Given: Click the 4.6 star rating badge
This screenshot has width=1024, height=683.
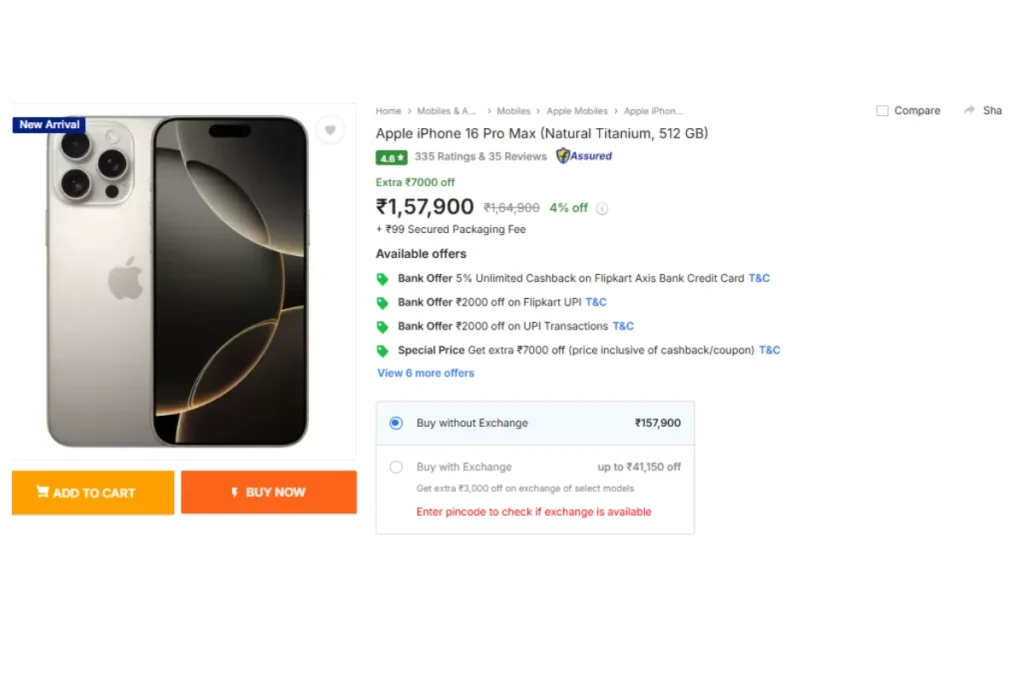Looking at the screenshot, I should pos(391,157).
